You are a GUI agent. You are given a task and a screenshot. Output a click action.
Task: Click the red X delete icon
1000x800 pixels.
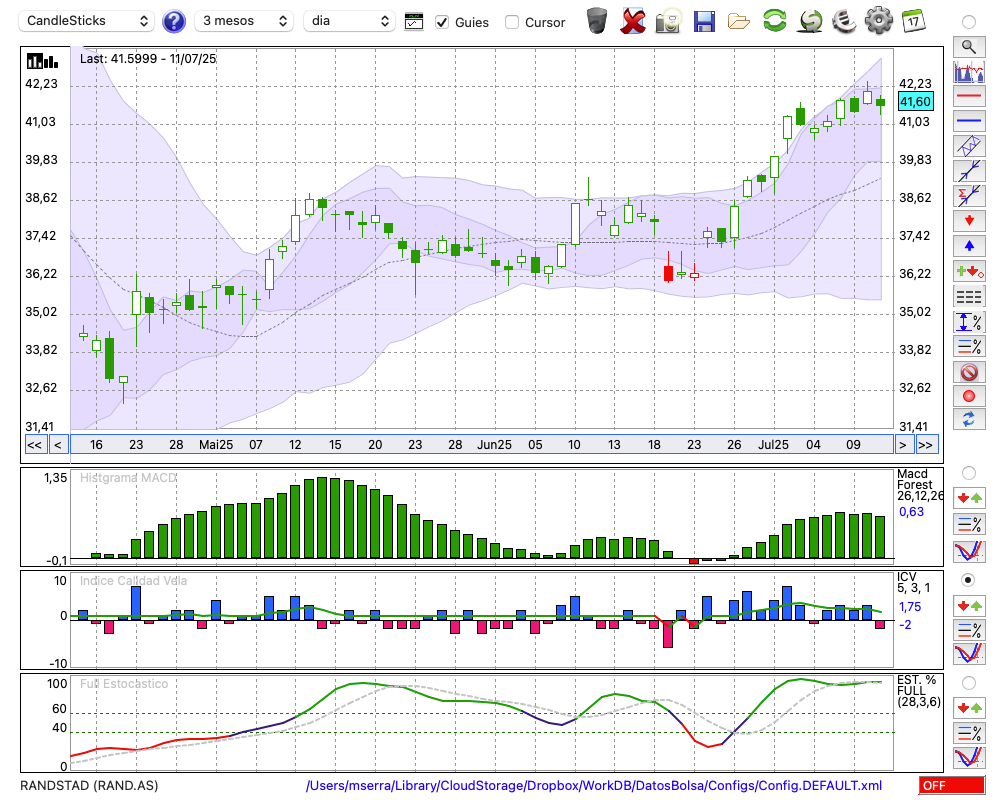633,21
